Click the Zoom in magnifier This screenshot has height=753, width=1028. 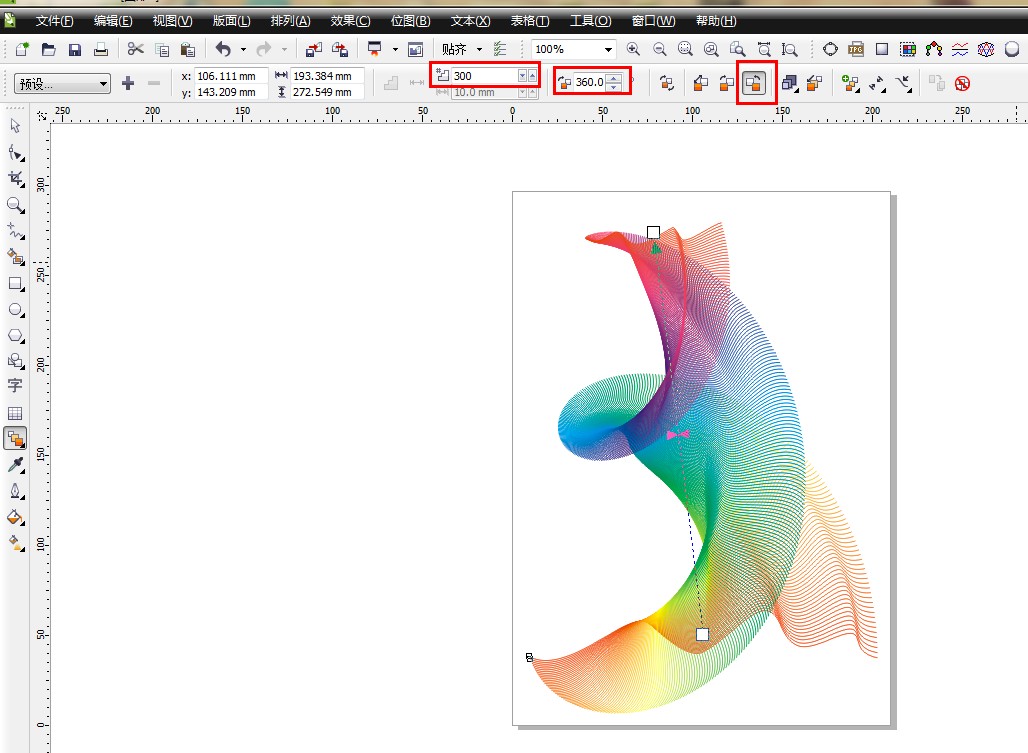[633, 49]
